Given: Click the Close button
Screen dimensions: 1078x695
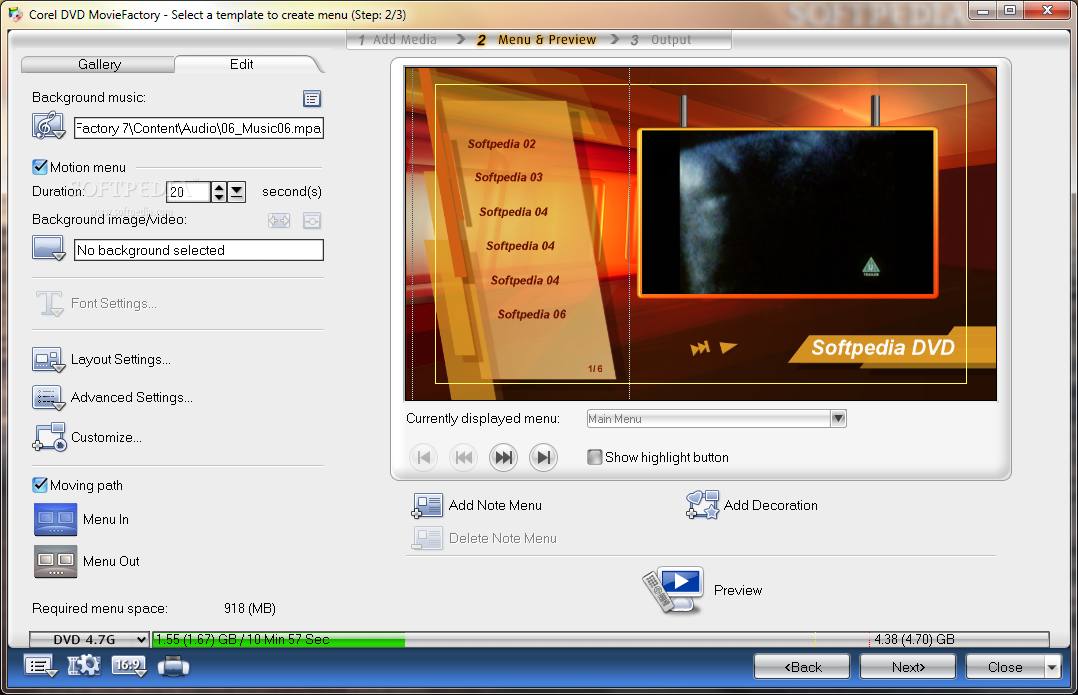Looking at the screenshot, I should click(x=1005, y=667).
